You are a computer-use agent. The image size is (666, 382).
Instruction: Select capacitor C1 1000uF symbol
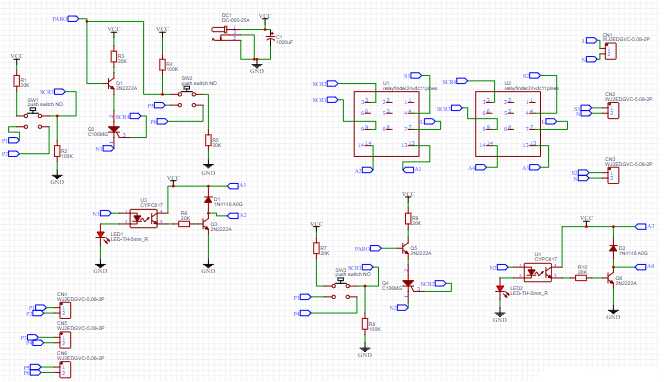point(270,38)
